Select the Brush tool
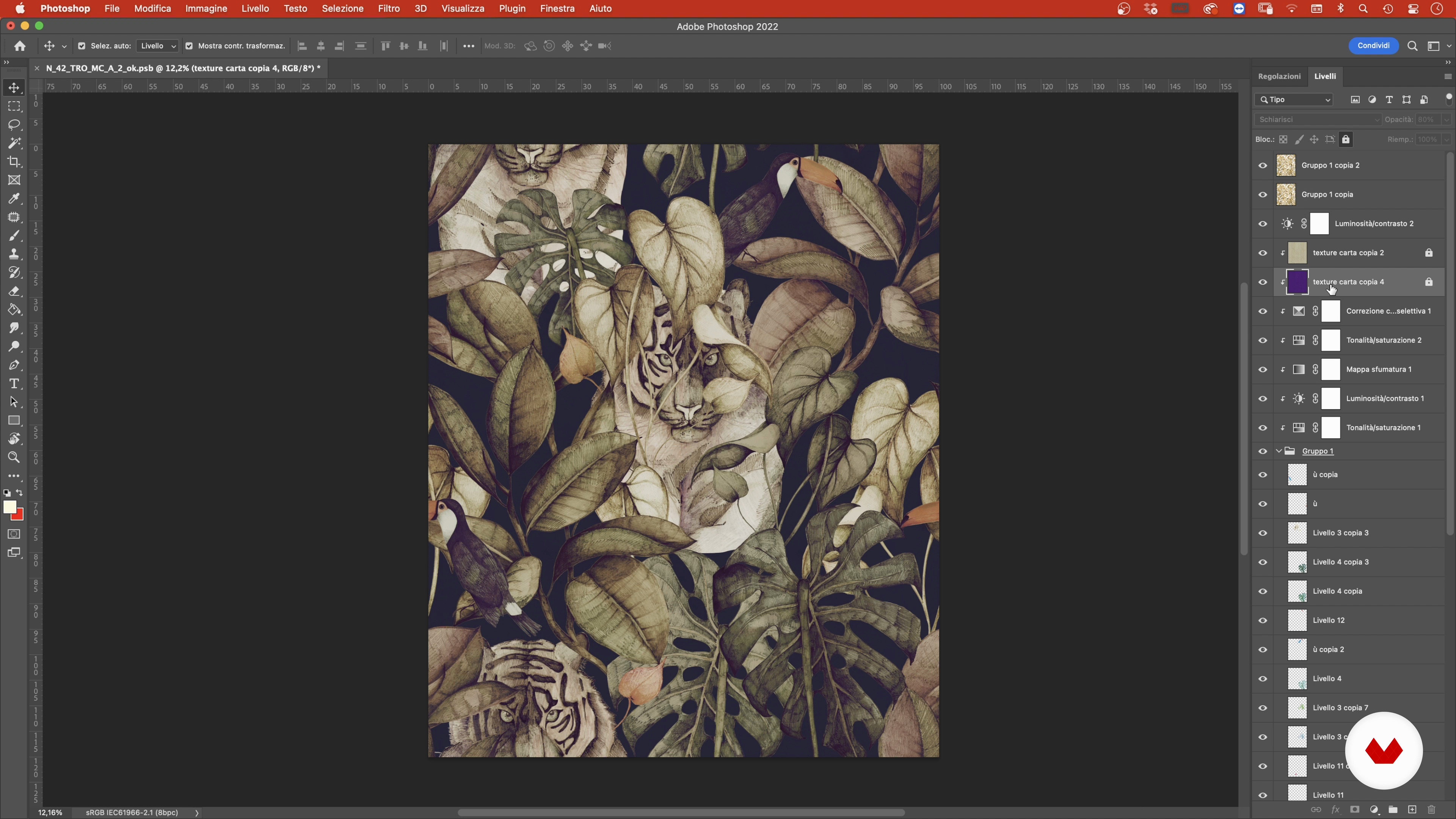Image resolution: width=1456 pixels, height=819 pixels. click(x=14, y=236)
